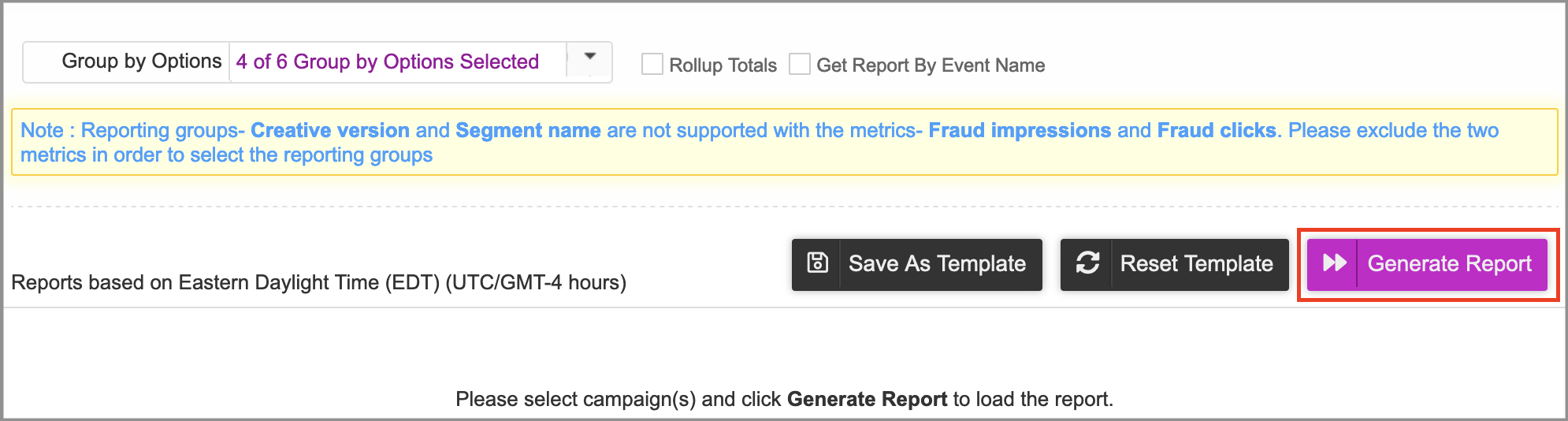Image resolution: width=1568 pixels, height=421 pixels.
Task: Click bold 'Fraud impressions' in the note
Action: click(x=1020, y=131)
